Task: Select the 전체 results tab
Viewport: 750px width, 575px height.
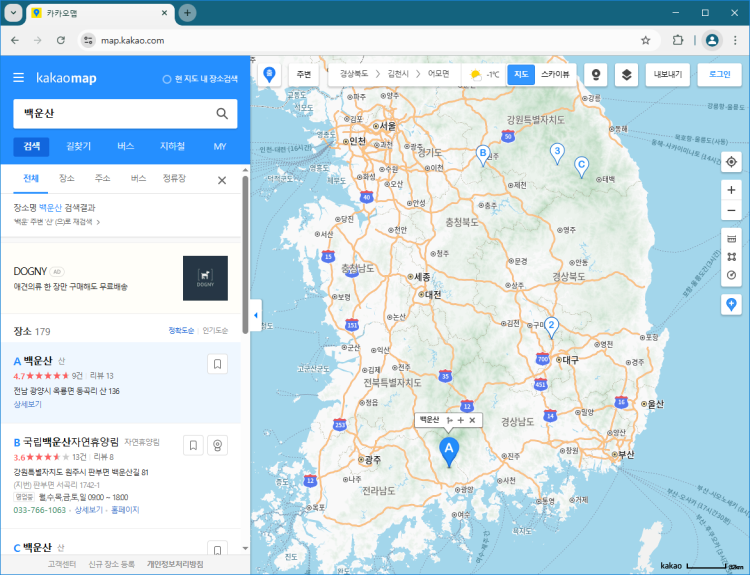Action: [x=31, y=179]
